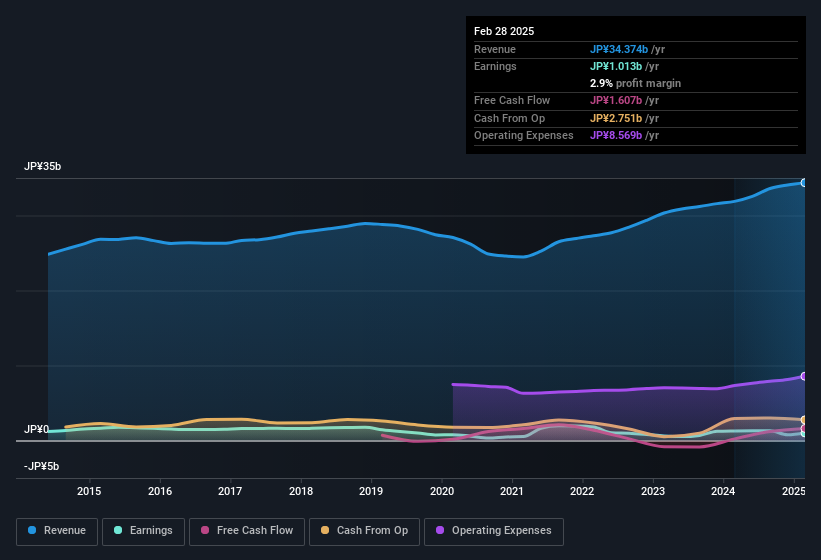Image resolution: width=821 pixels, height=560 pixels.
Task: Select the 2018 x-axis label
Action: (301, 491)
